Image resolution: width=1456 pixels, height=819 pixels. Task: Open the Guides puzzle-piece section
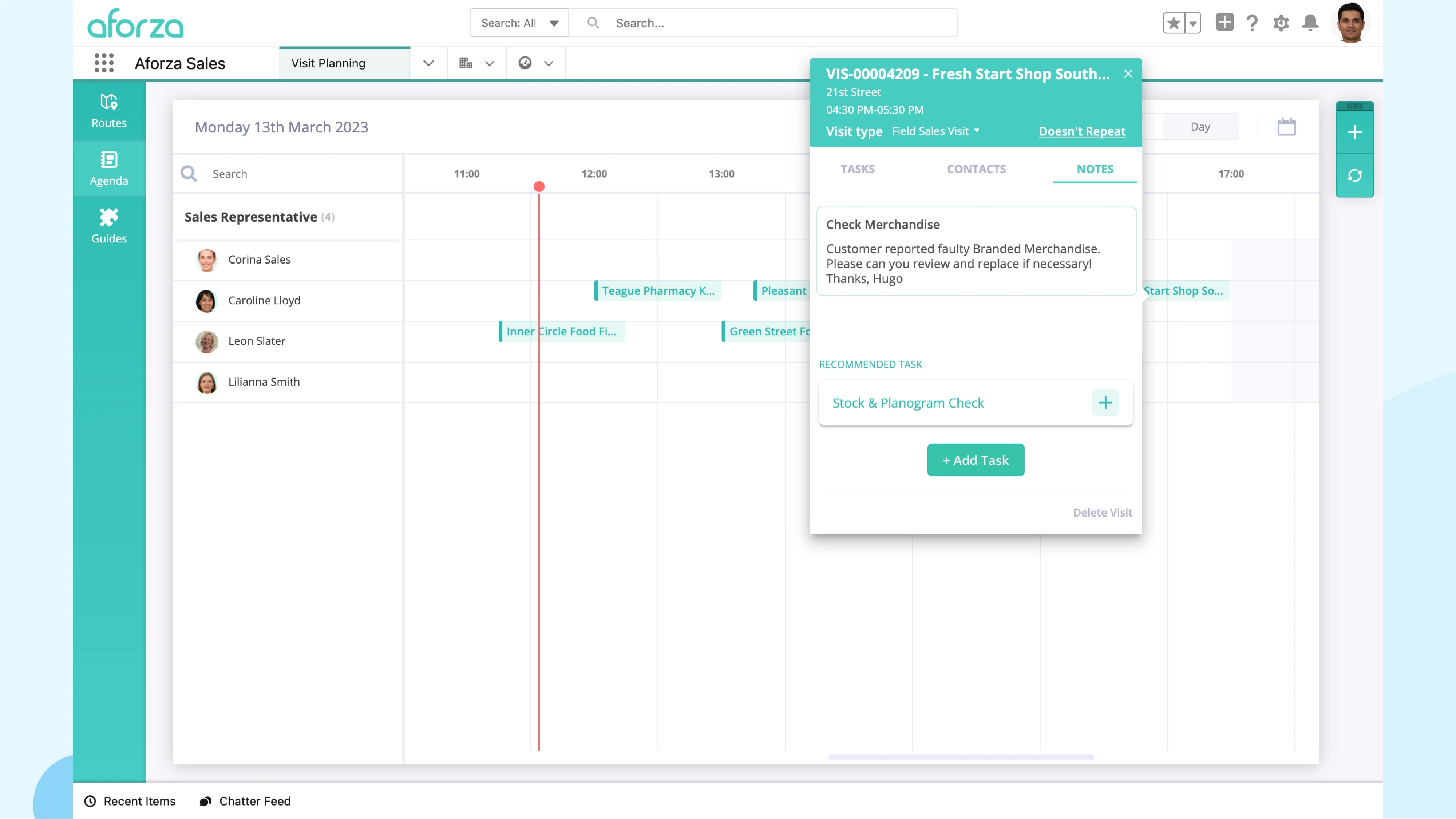(108, 226)
